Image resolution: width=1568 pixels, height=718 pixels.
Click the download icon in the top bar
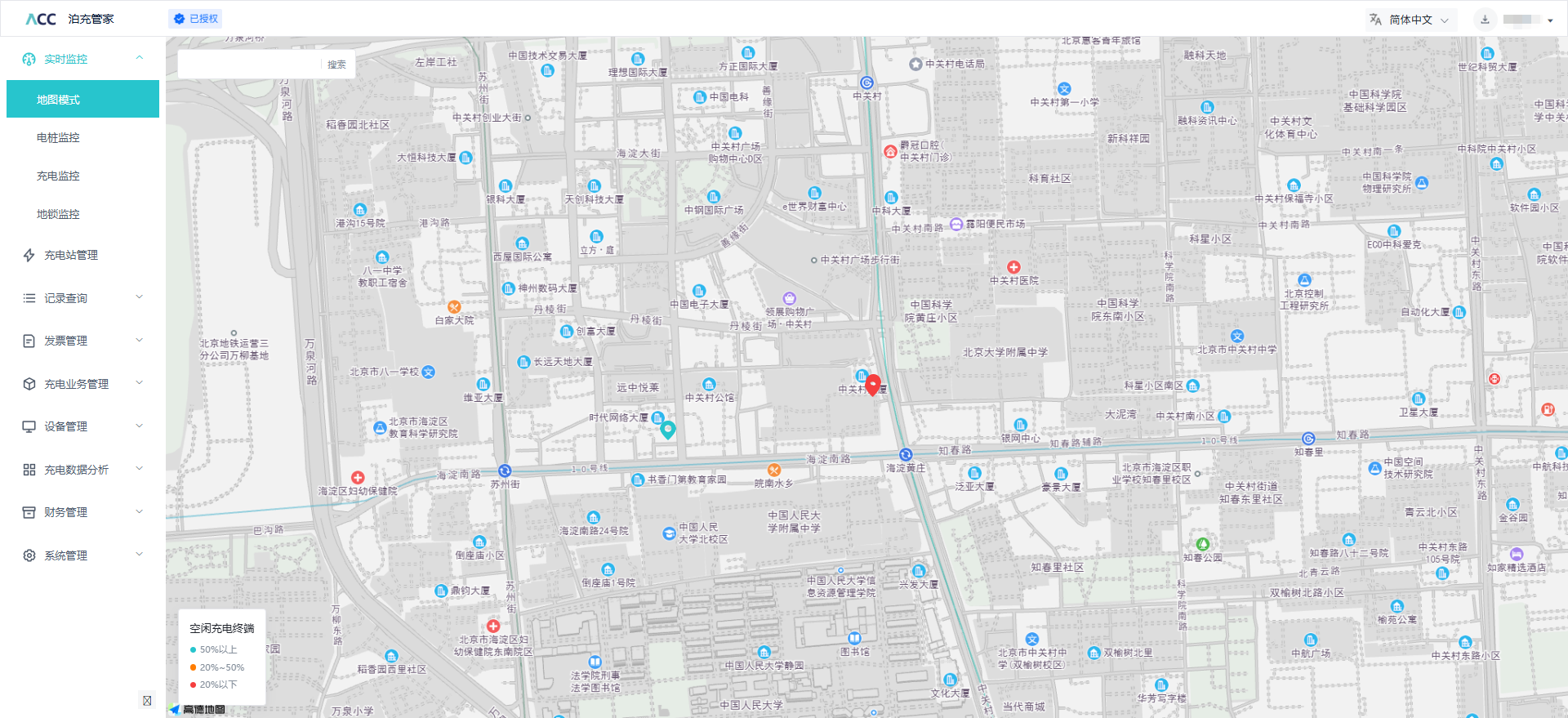coord(1486,20)
